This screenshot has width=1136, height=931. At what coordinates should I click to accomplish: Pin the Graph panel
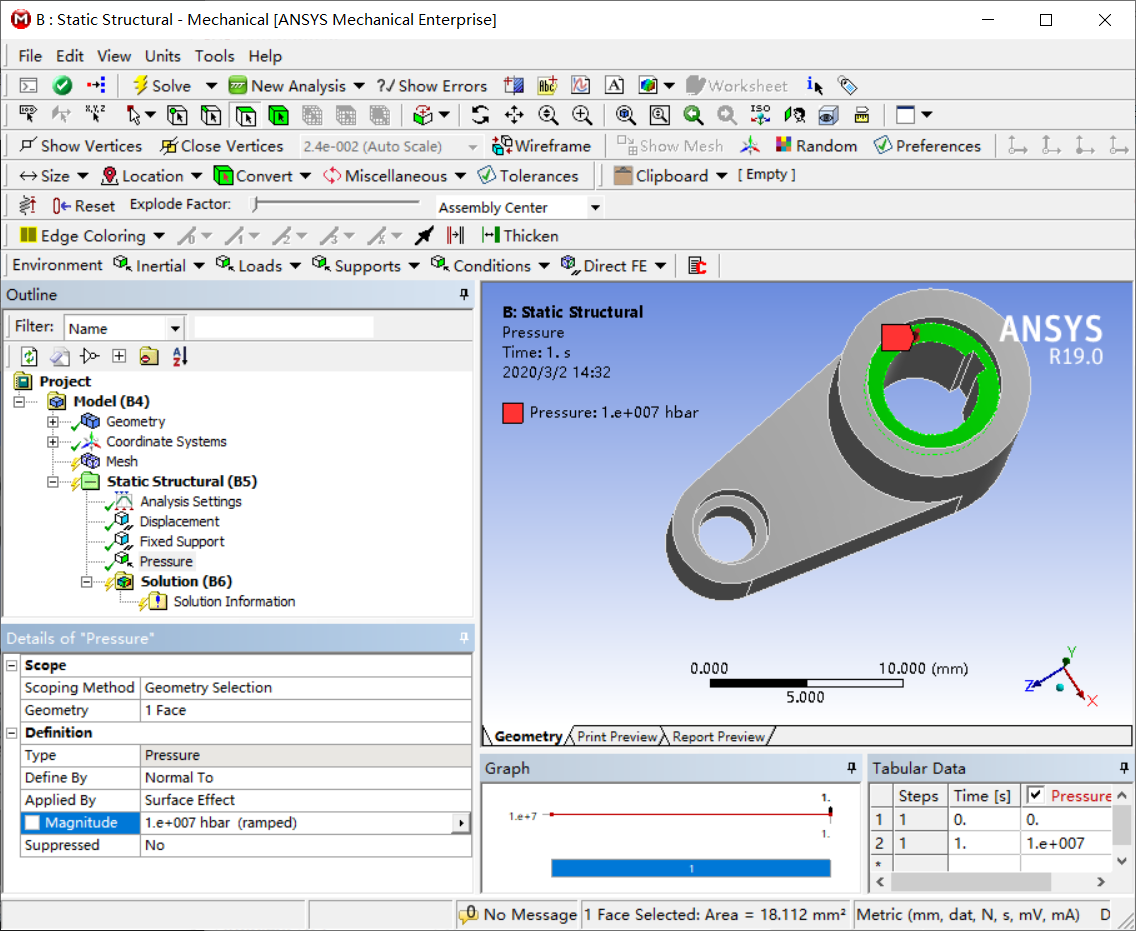pos(851,768)
